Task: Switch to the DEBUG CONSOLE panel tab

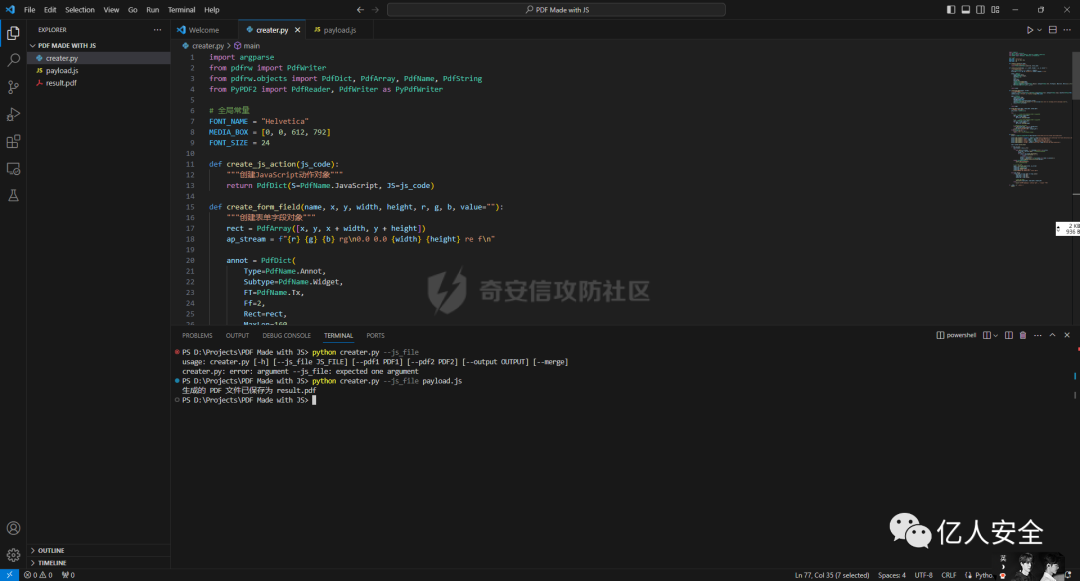Action: click(287, 335)
